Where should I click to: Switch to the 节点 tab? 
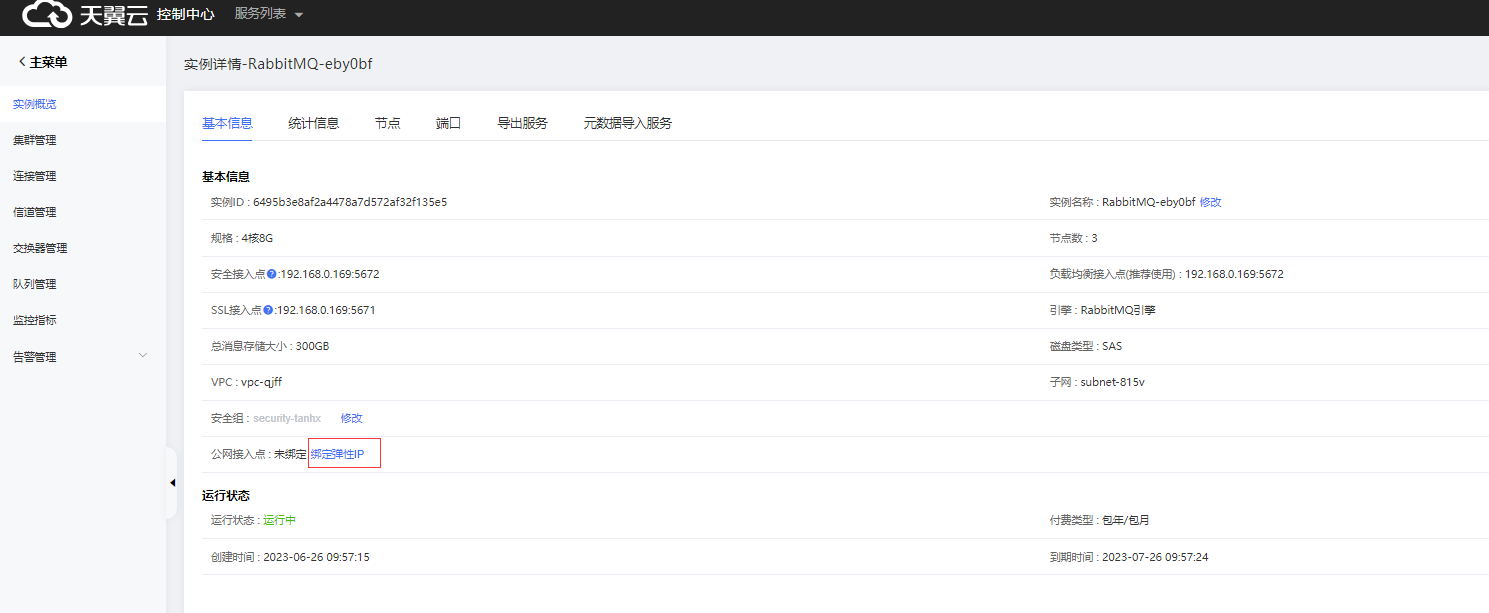(388, 123)
